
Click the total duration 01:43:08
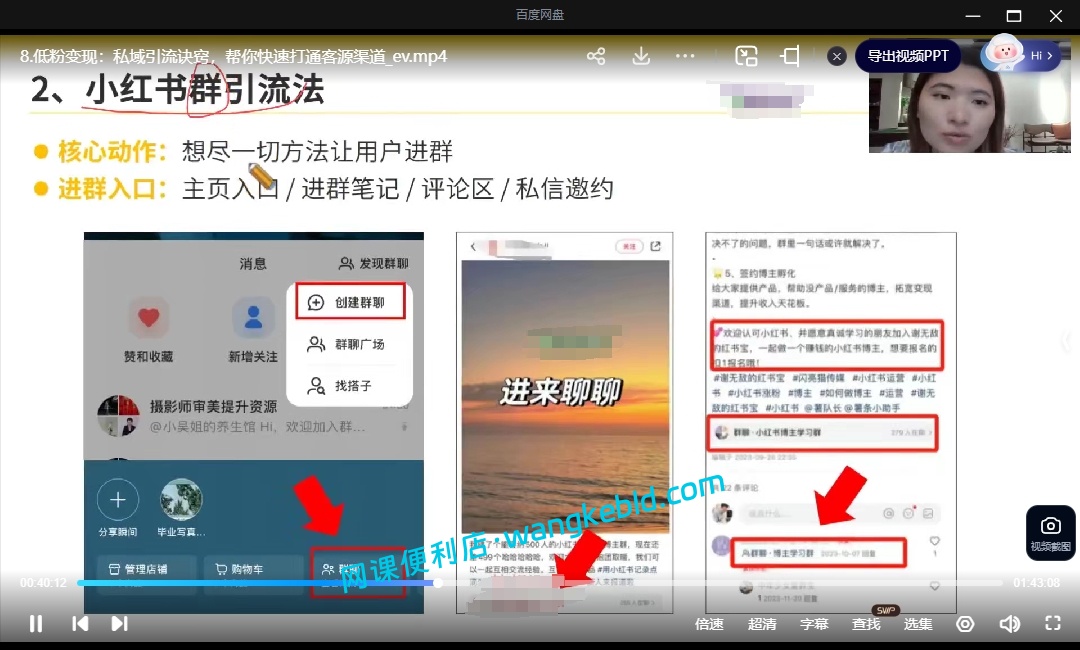point(1036,583)
